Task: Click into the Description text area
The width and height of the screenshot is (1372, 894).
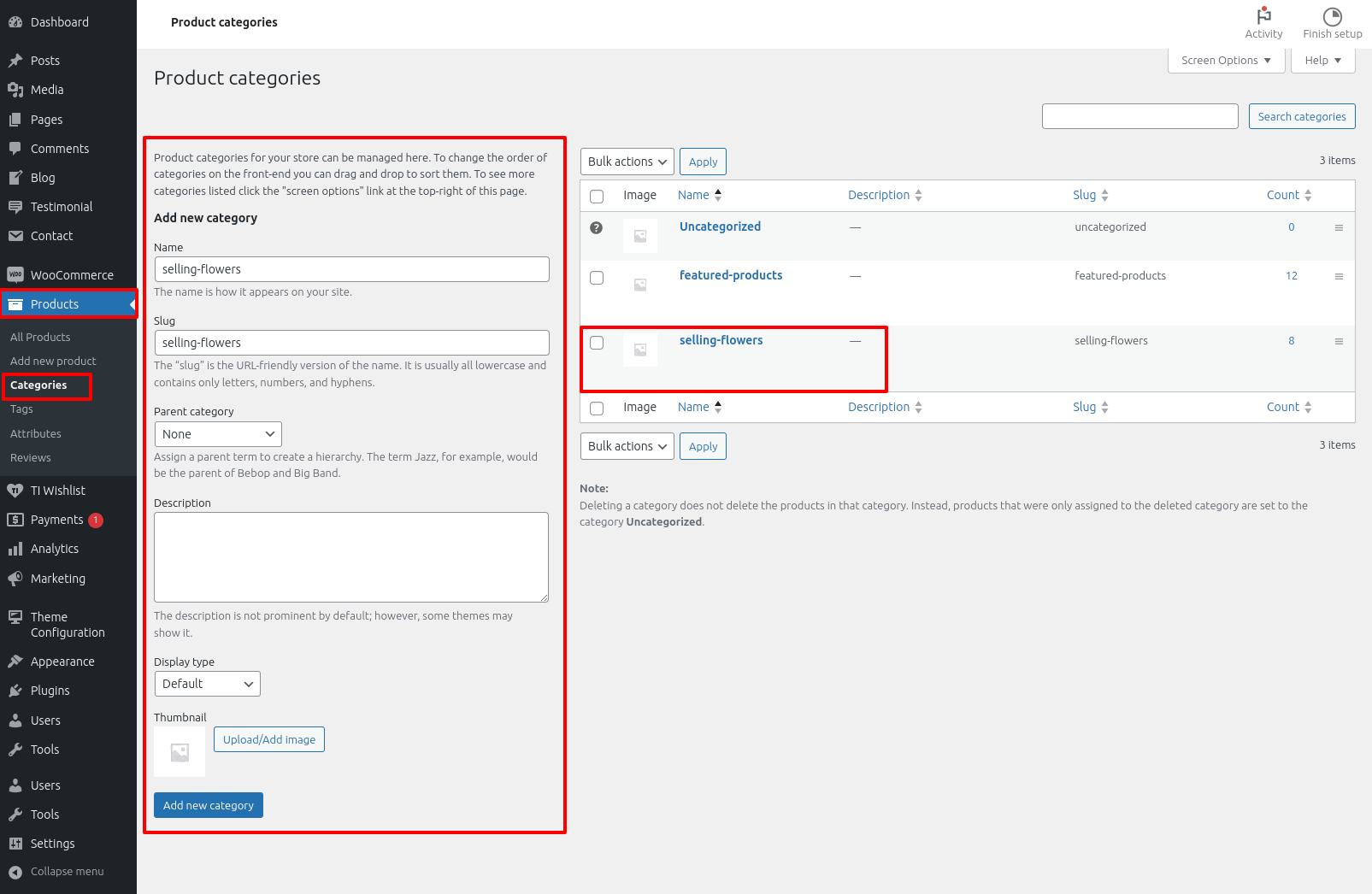Action: [x=351, y=557]
